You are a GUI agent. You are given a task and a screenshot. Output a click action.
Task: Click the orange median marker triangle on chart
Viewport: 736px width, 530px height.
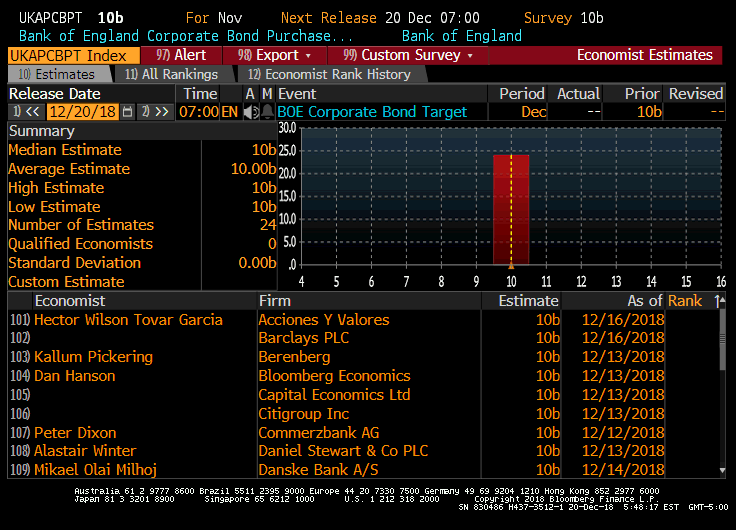511,266
